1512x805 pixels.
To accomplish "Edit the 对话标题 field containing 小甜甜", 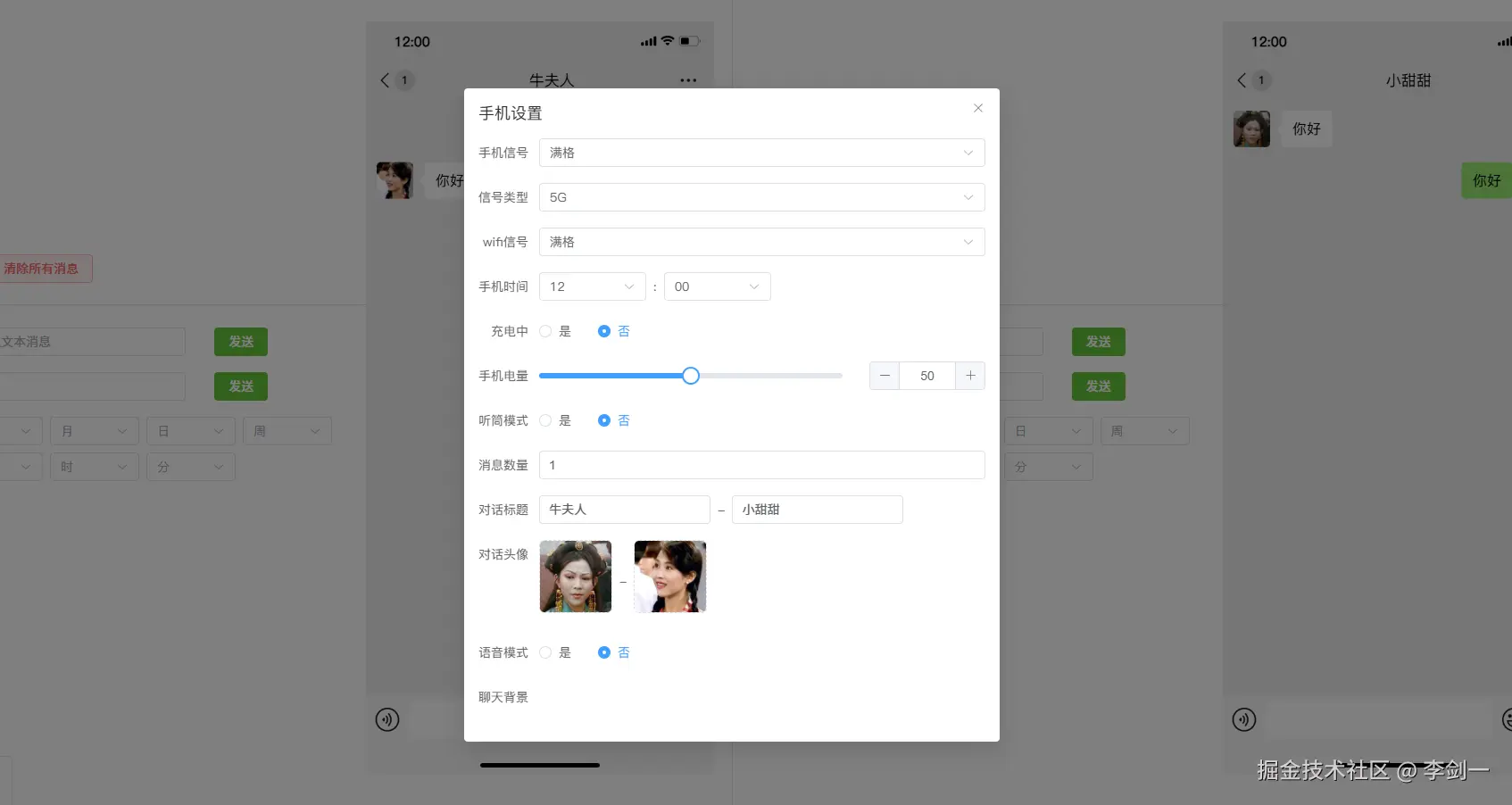I will (x=818, y=510).
